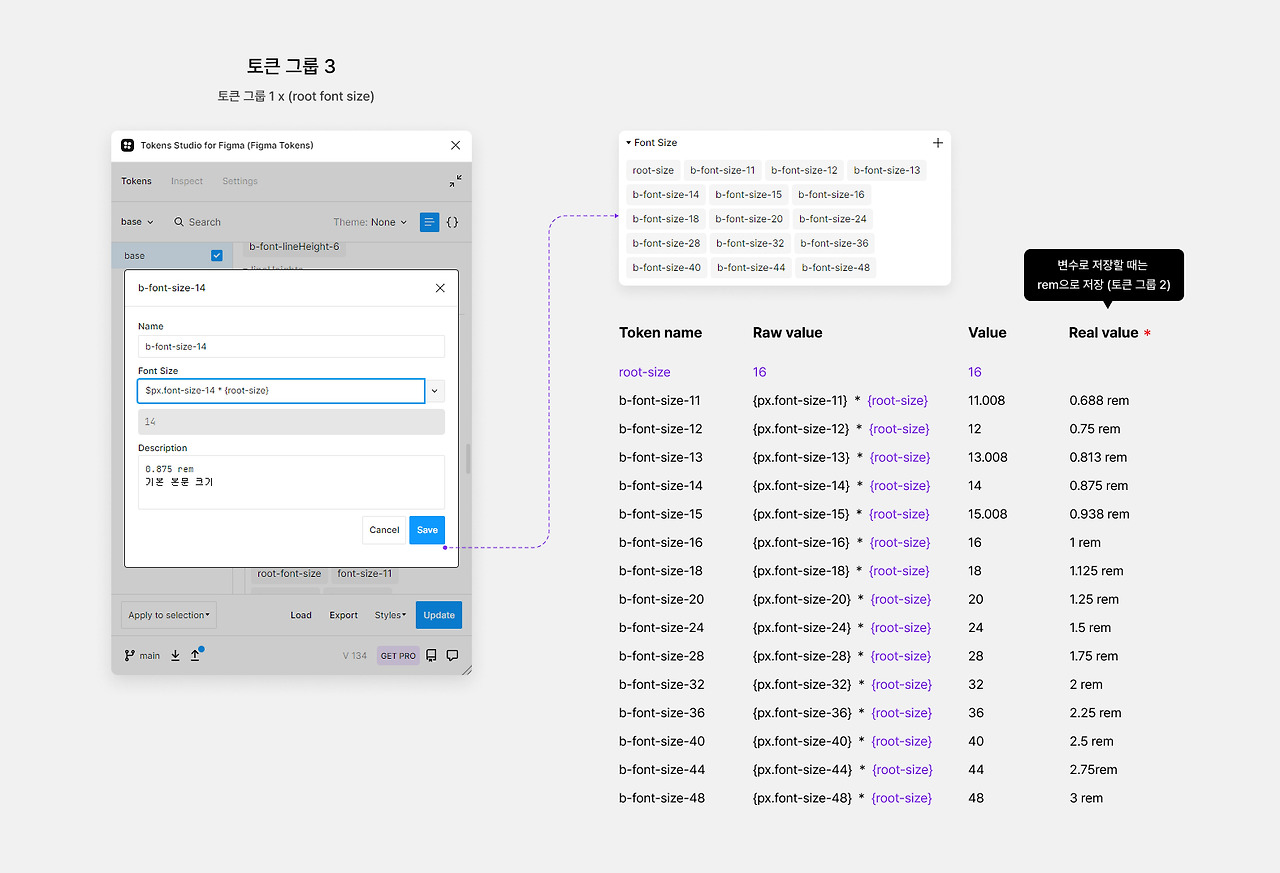Click the b-font-size-28 token chip
The image size is (1280, 873).
pyautogui.click(x=666, y=243)
